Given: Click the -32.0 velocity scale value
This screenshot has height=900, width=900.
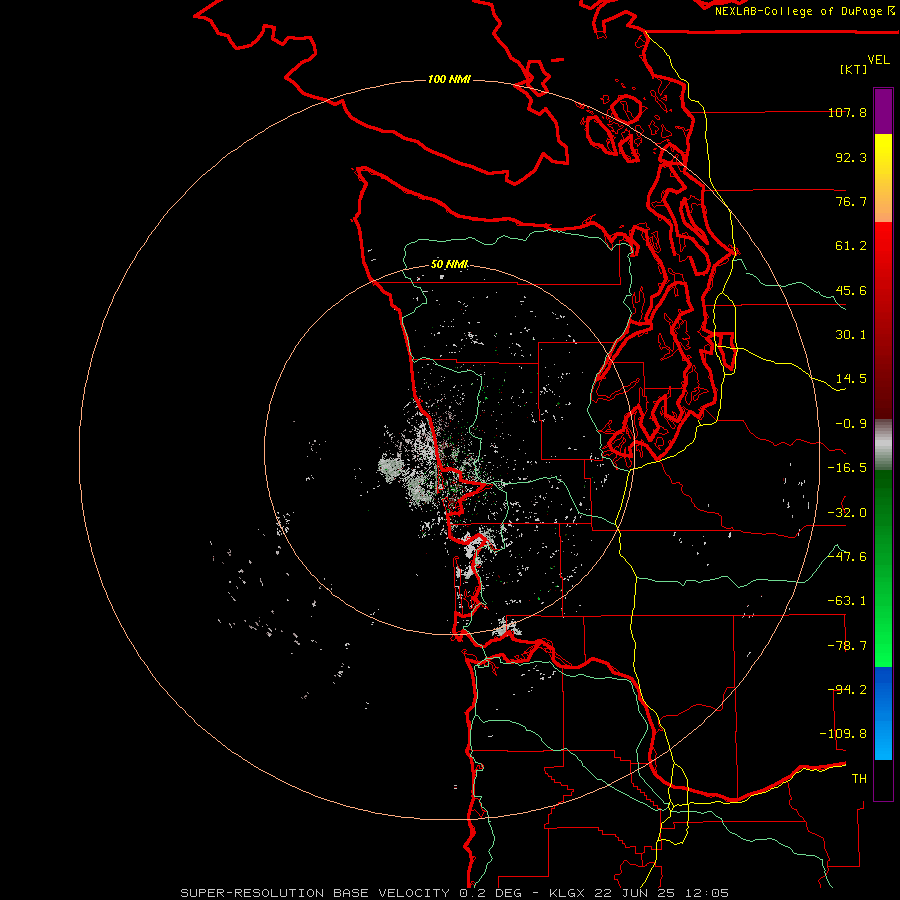Looking at the screenshot, I should [847, 513].
